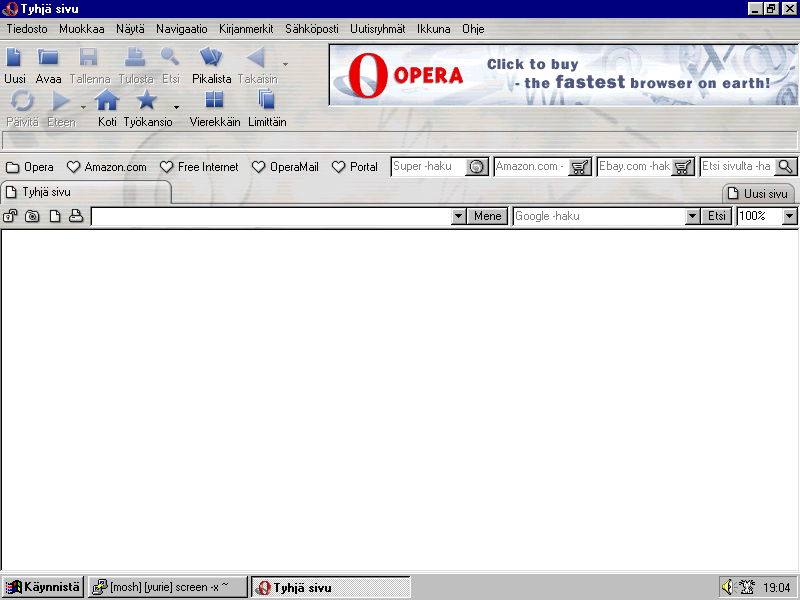Focus the address URL input field
The image size is (800, 600).
pyautogui.click(x=271, y=216)
